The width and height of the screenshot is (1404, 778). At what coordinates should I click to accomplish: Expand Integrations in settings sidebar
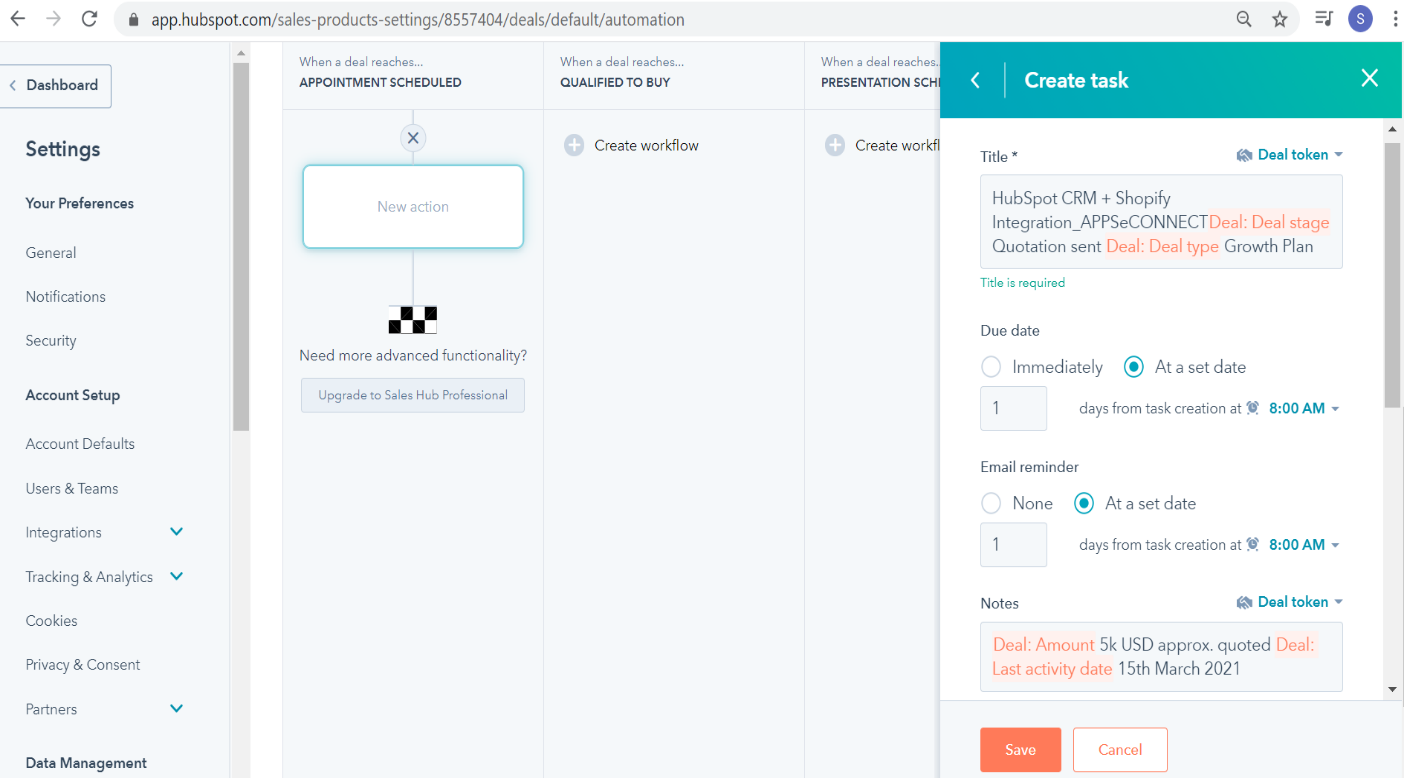177,532
